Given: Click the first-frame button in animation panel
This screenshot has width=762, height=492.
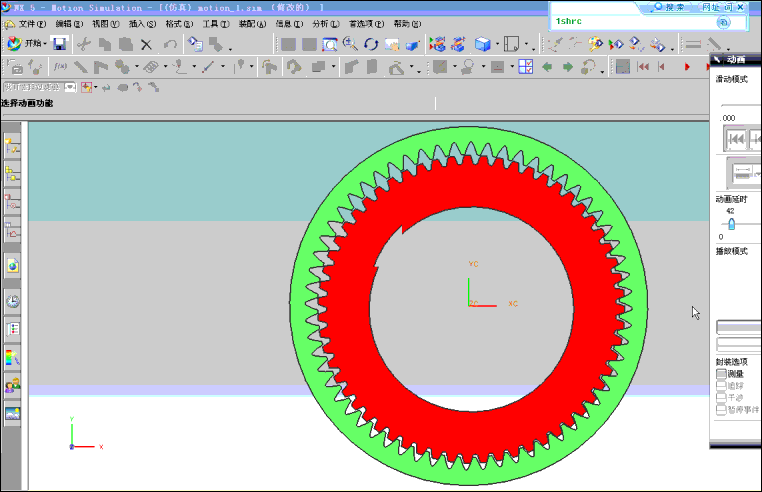Looking at the screenshot, I should (735, 140).
